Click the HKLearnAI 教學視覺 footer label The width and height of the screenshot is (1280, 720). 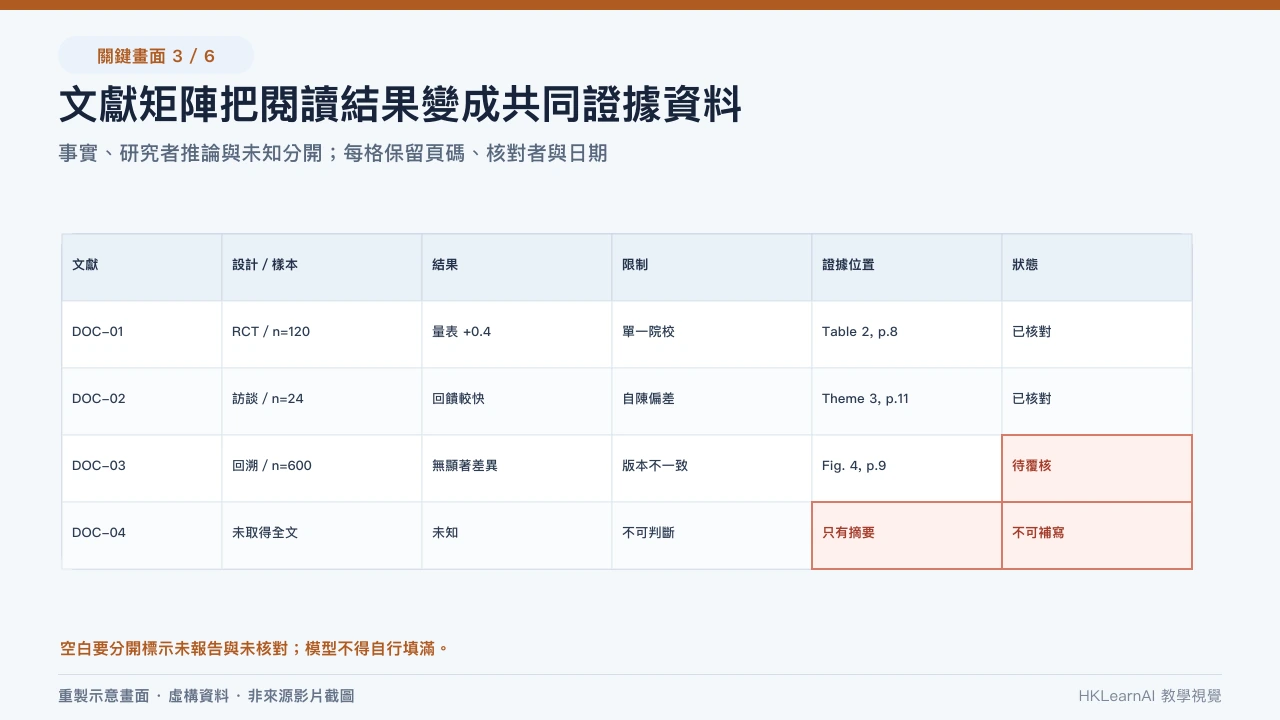[x=1150, y=696]
